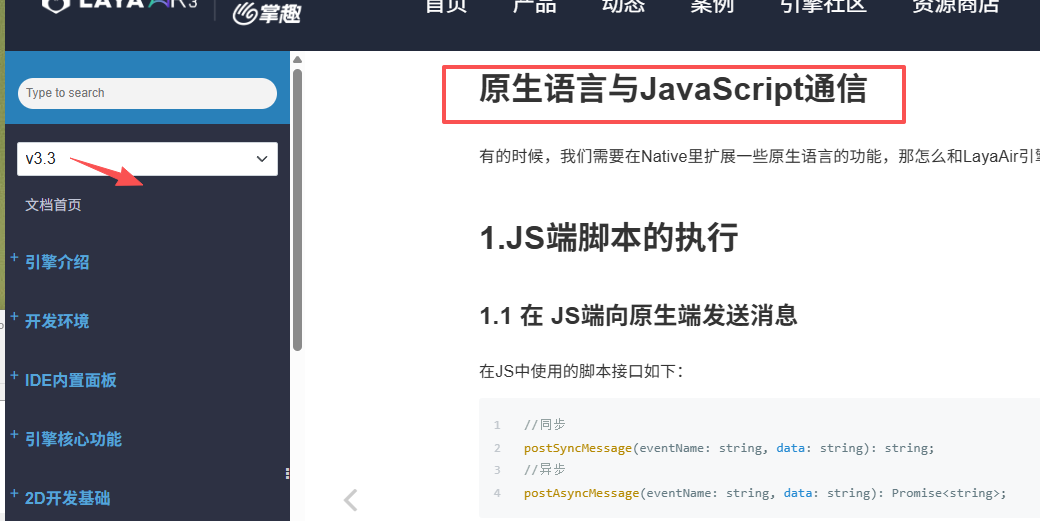Screen dimensions: 1040x521
Task: Click the '1.JS端脚本的执行' heading
Action: click(x=609, y=238)
